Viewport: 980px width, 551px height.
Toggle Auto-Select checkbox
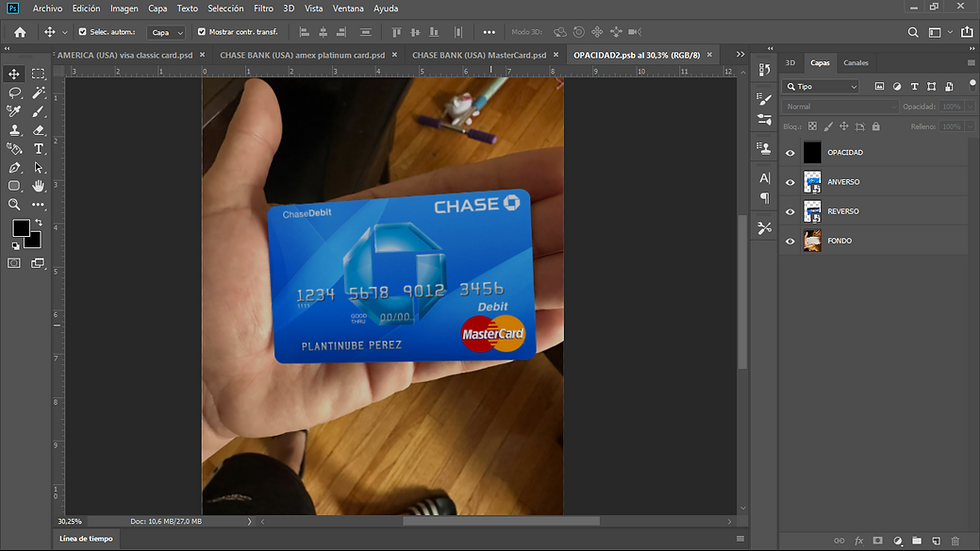pyautogui.click(x=82, y=31)
